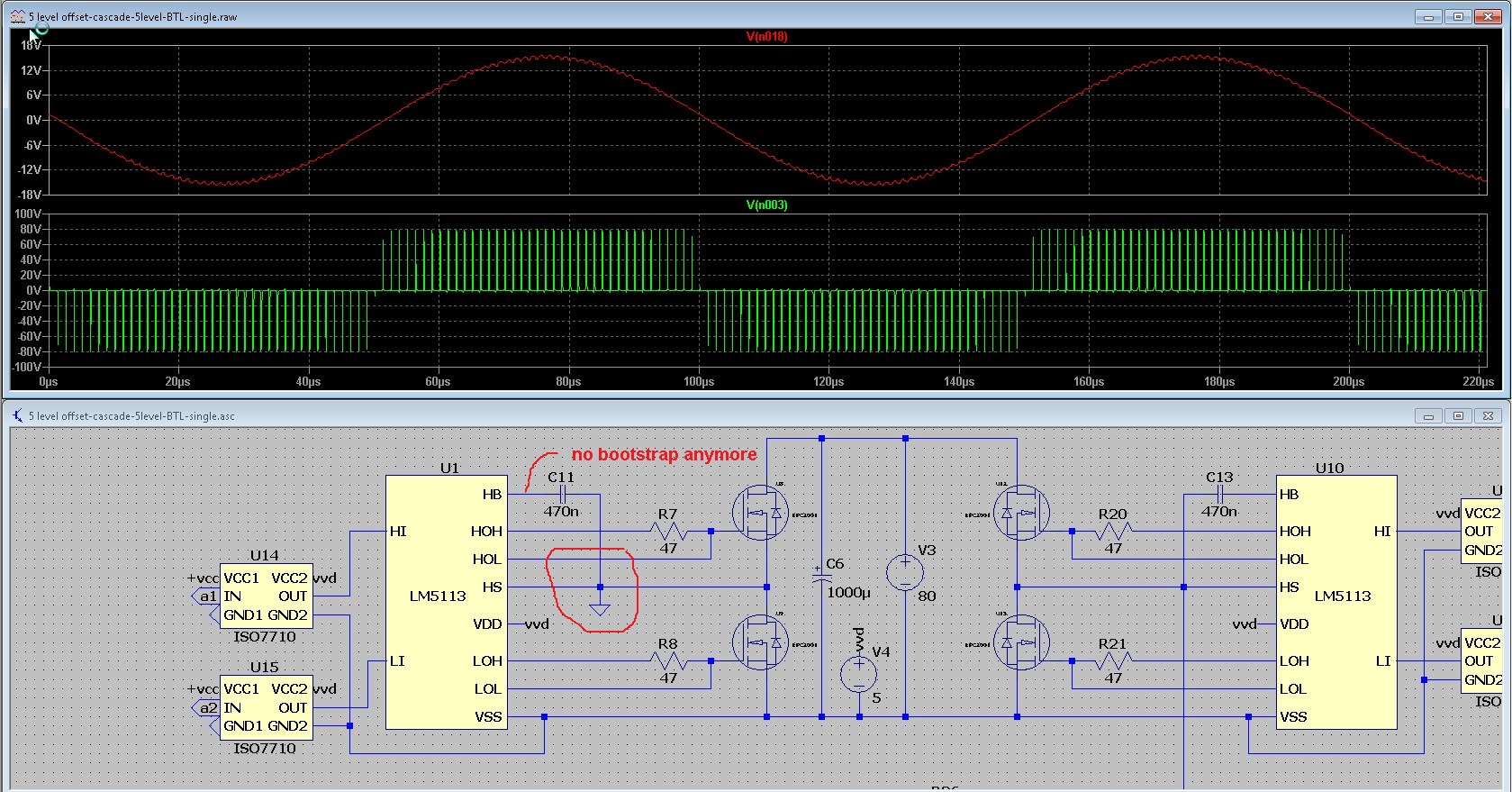Maximize the schematic .asc window
Screen dimensions: 1512x792
[1458, 415]
